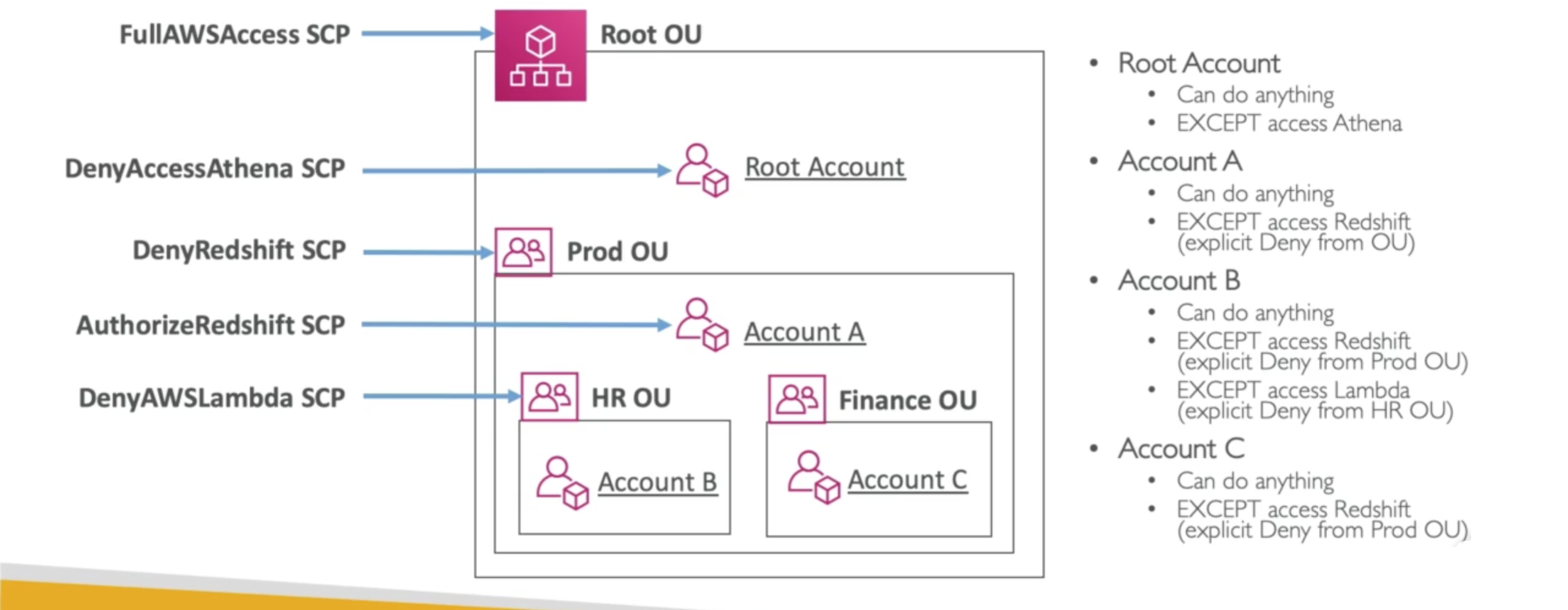1568x610 pixels.
Task: Open the Account C link in diagram
Action: pos(908,480)
